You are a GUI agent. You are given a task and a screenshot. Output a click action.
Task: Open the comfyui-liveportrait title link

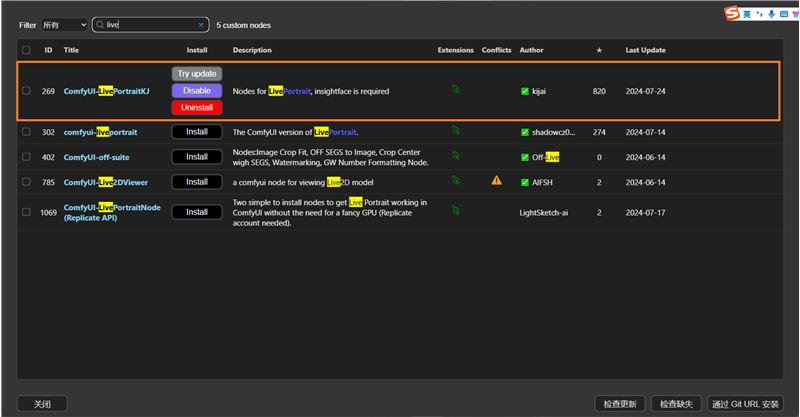(x=101, y=132)
